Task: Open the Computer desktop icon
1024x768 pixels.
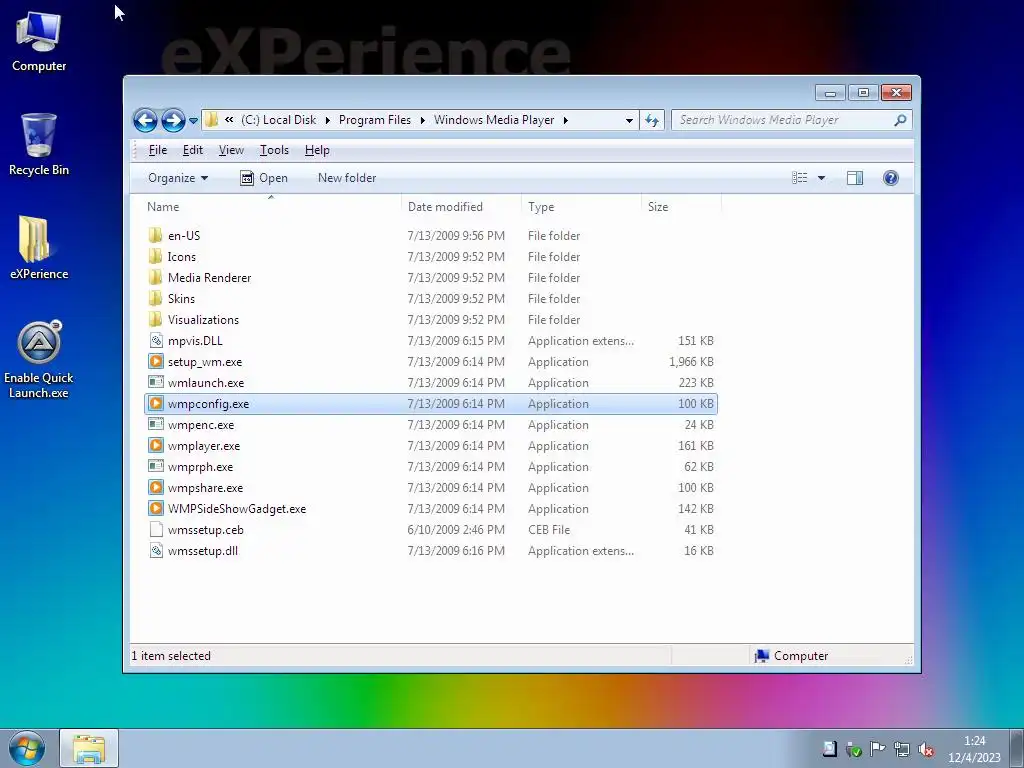Action: coord(39,41)
